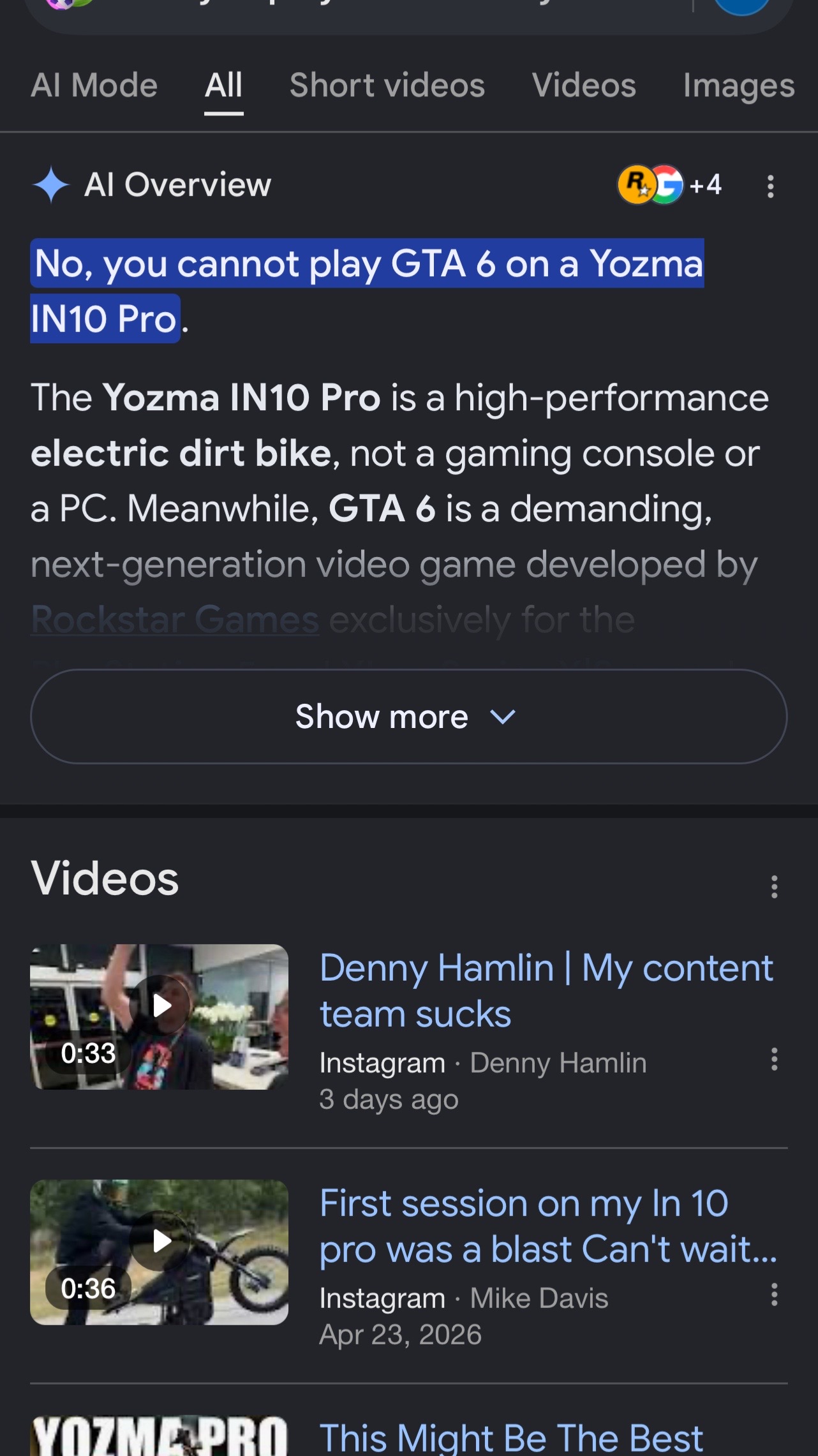
Task: Switch to the Short videos tab
Action: pos(387,85)
